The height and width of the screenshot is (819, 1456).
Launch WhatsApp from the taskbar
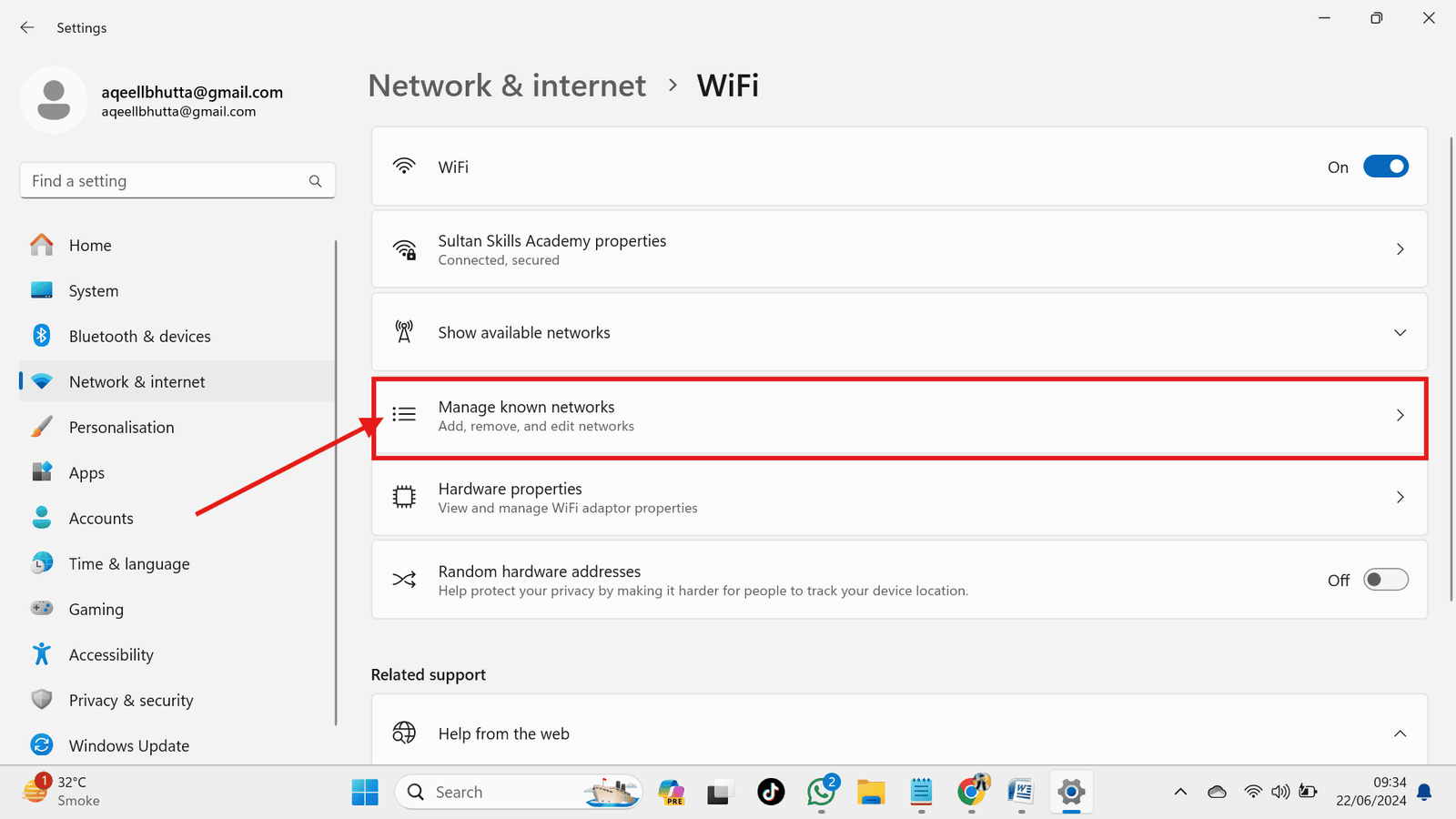(x=822, y=793)
